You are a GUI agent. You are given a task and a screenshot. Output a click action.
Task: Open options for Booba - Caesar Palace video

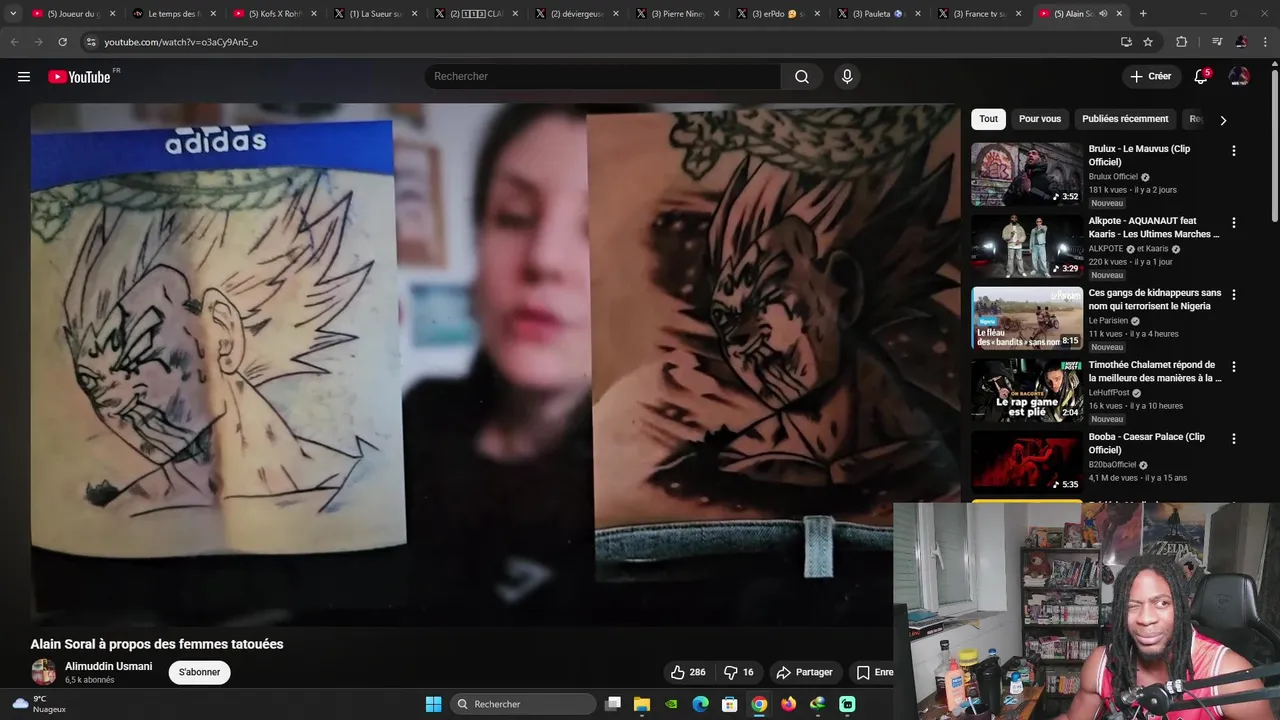1233,439
